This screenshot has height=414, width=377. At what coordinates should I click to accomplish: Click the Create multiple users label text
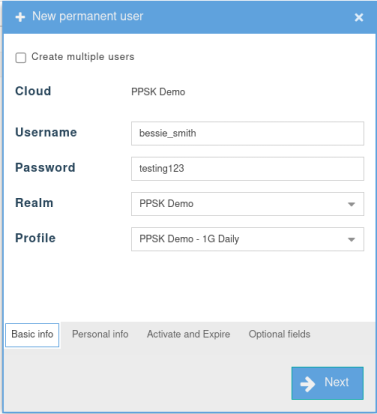click(83, 57)
